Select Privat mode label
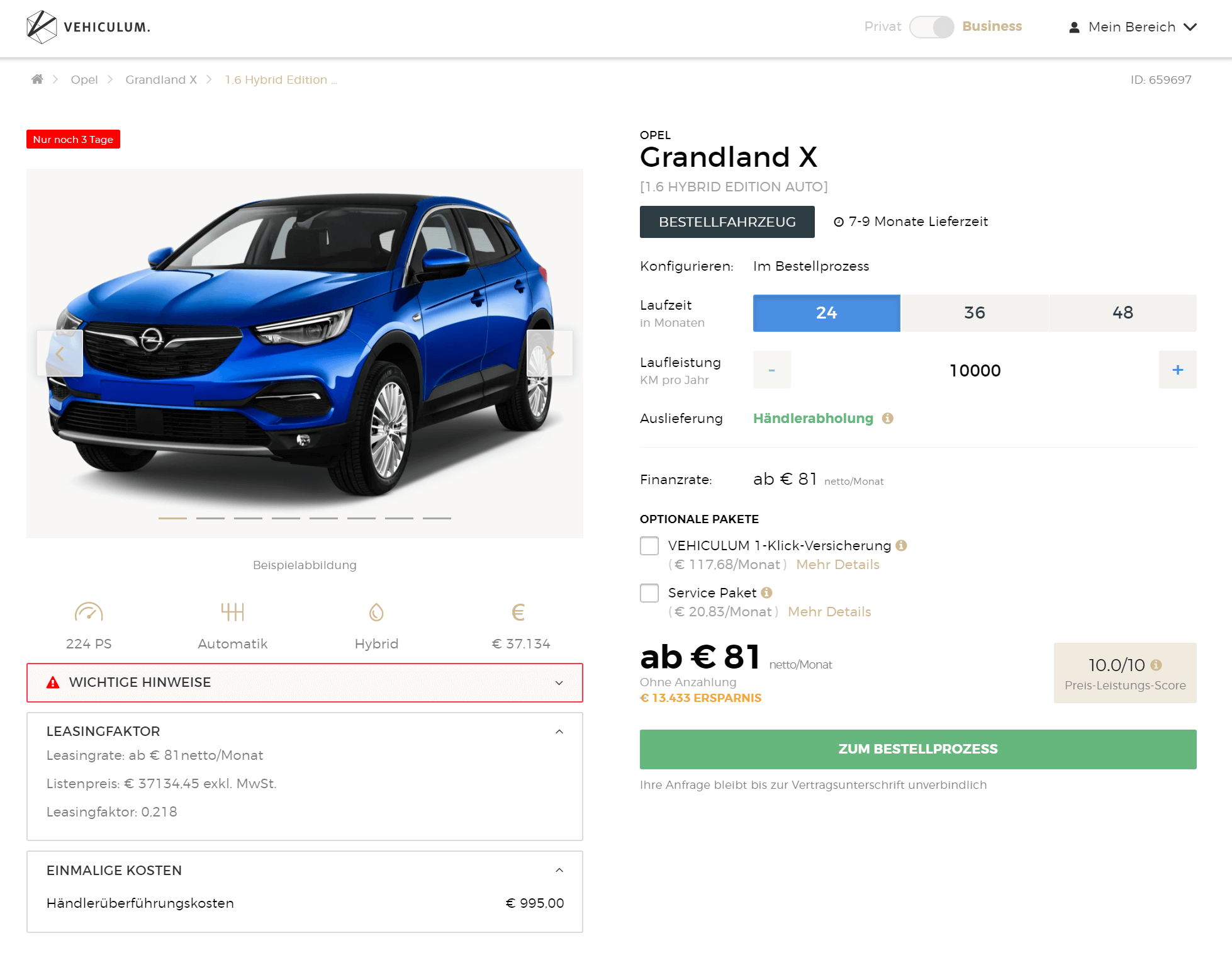The width and height of the screenshot is (1232, 955). [883, 26]
